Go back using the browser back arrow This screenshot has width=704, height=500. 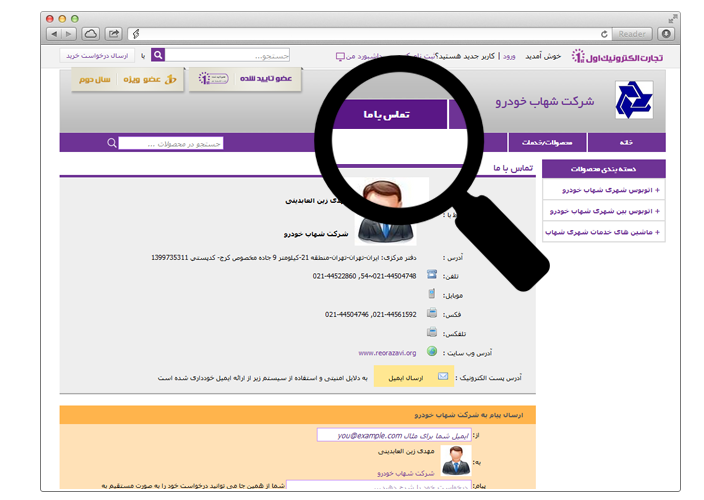point(54,34)
